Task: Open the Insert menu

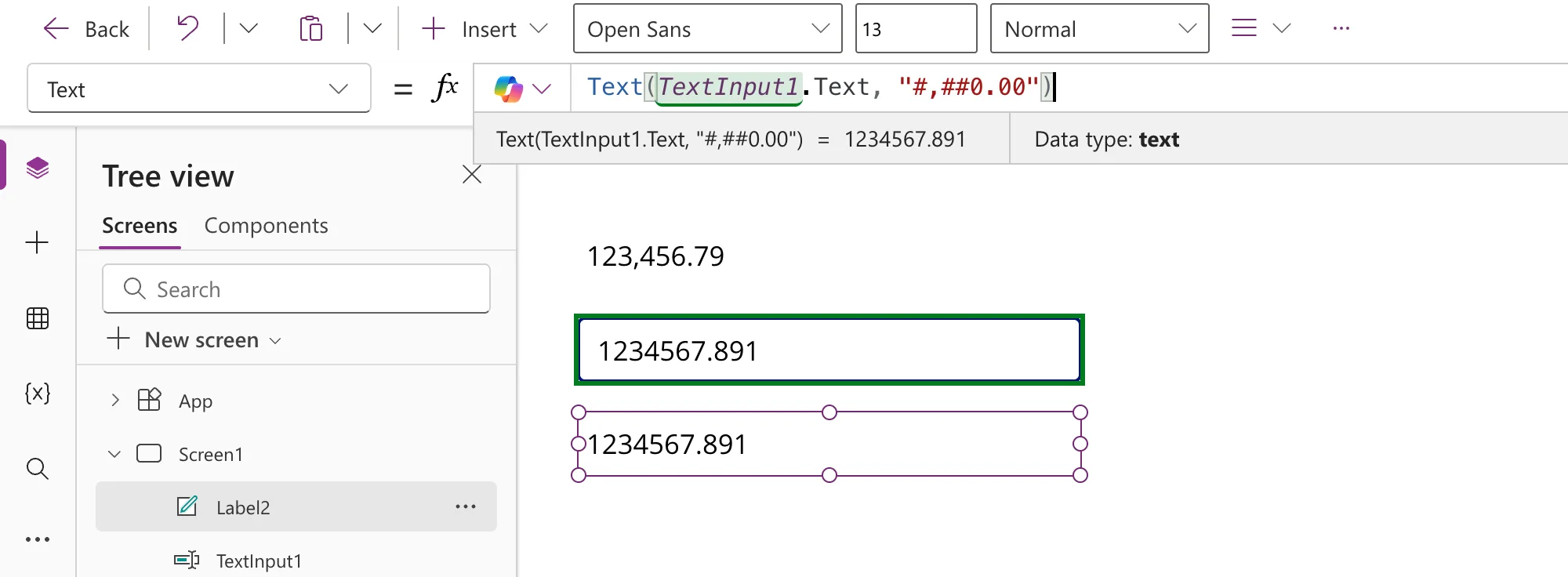Action: [485, 29]
